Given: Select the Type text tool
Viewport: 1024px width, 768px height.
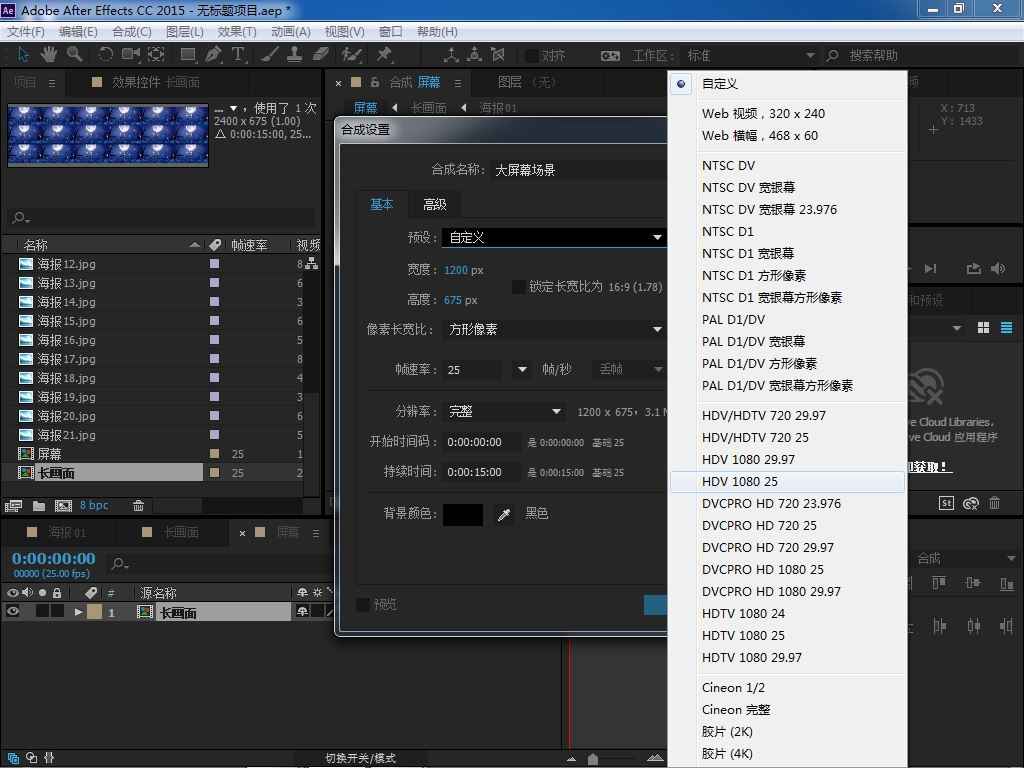Looking at the screenshot, I should (x=238, y=55).
